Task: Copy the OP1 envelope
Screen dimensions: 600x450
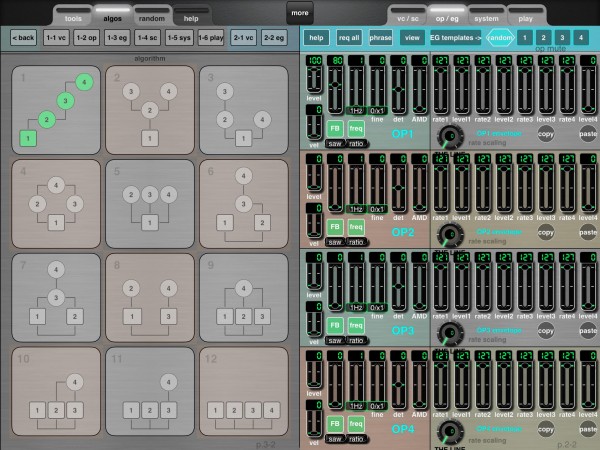Action: click(546, 134)
